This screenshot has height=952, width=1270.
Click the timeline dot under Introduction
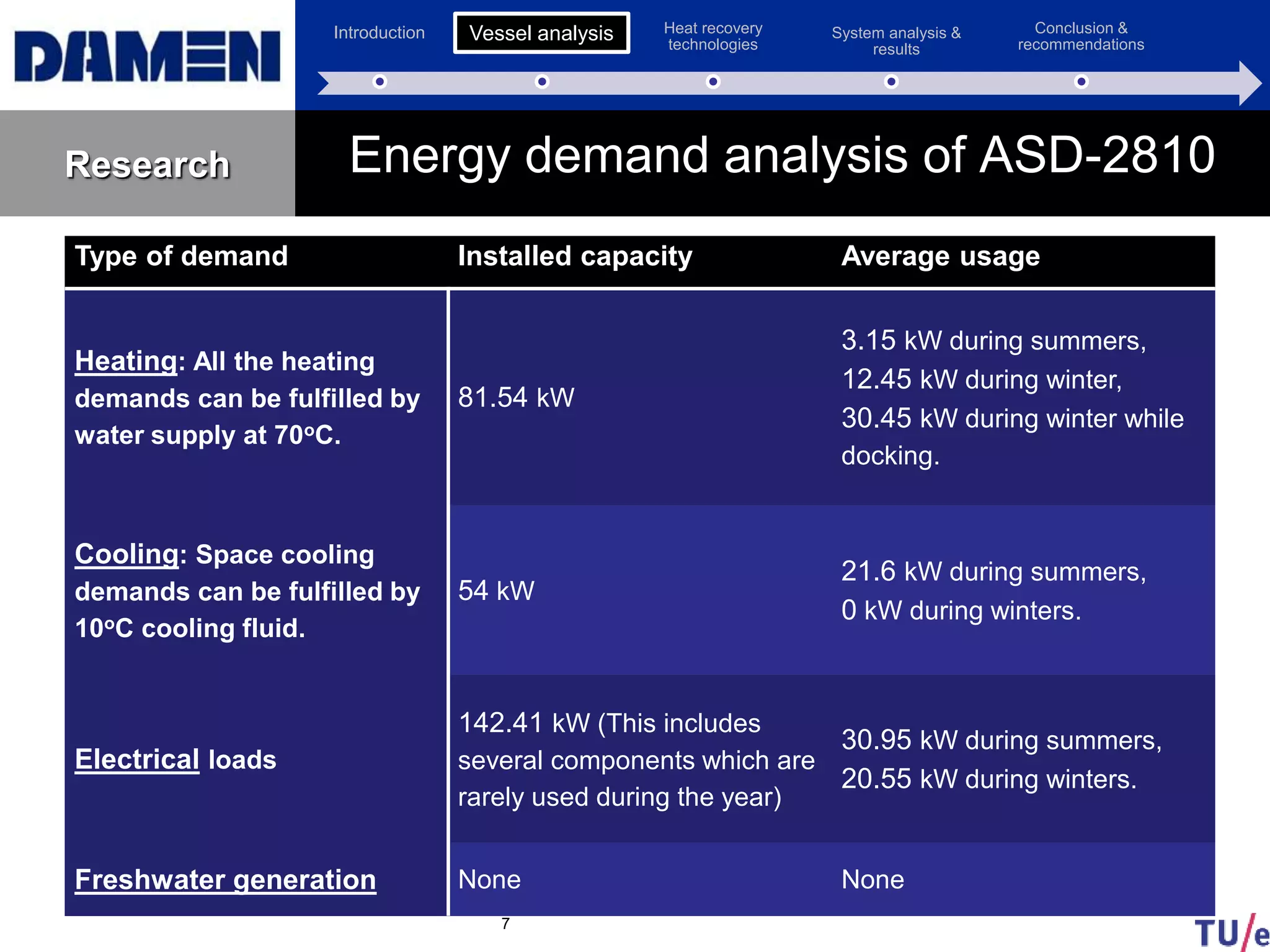pyautogui.click(x=380, y=81)
